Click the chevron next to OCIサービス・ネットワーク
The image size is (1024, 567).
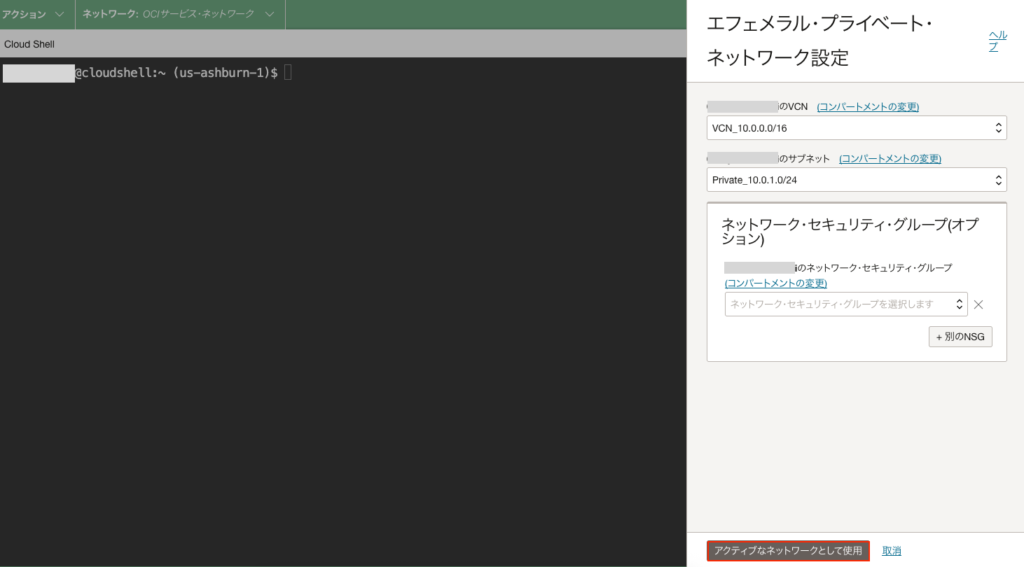pyautogui.click(x=270, y=15)
